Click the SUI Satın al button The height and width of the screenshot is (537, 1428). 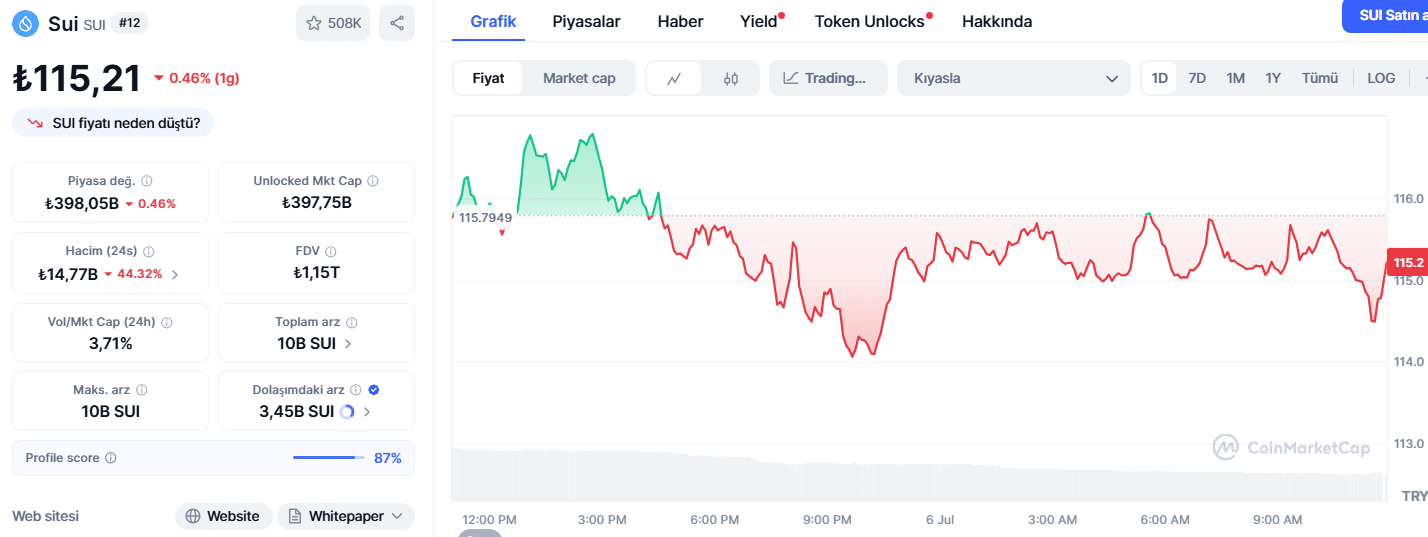[x=1385, y=16]
